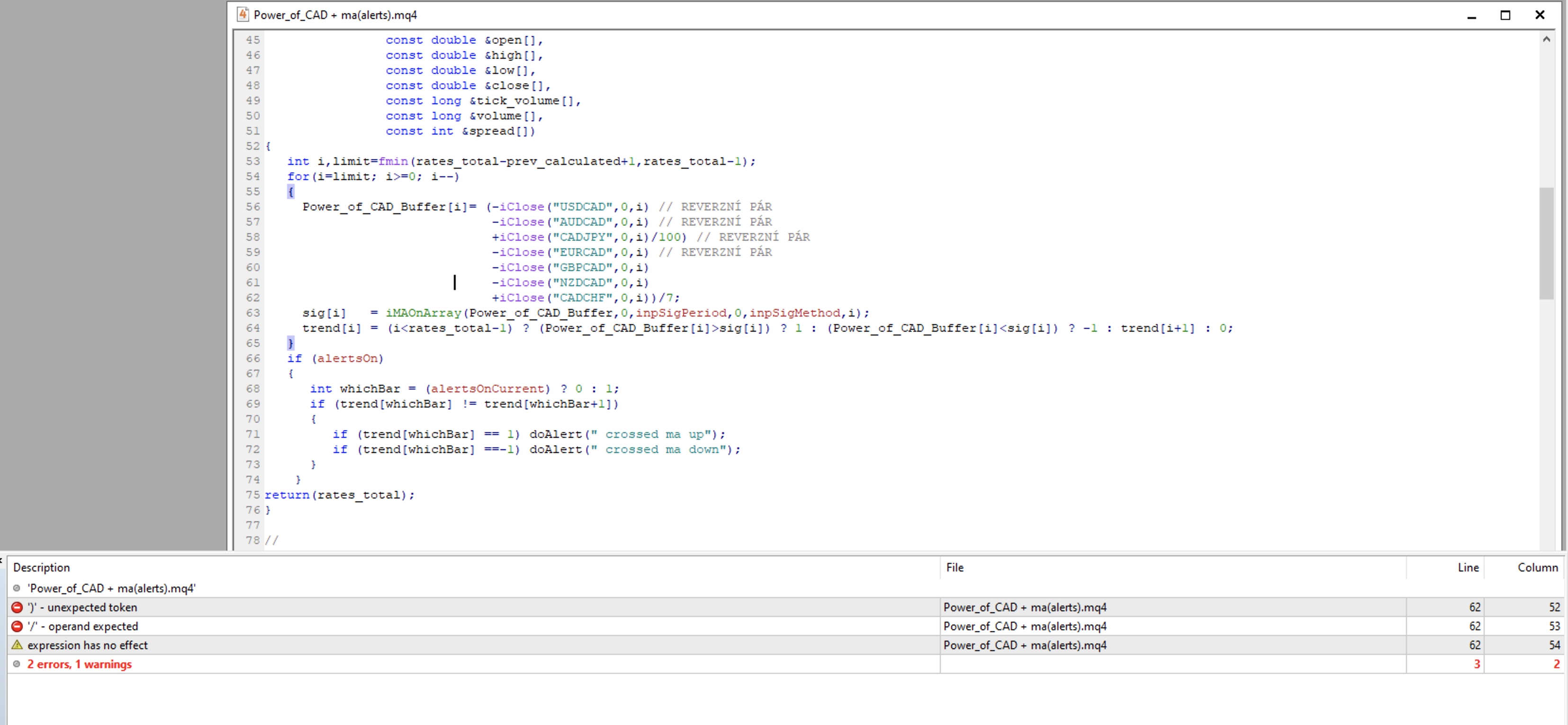
Task: Click gray bullet beside errors summary row
Action: pyautogui.click(x=17, y=663)
